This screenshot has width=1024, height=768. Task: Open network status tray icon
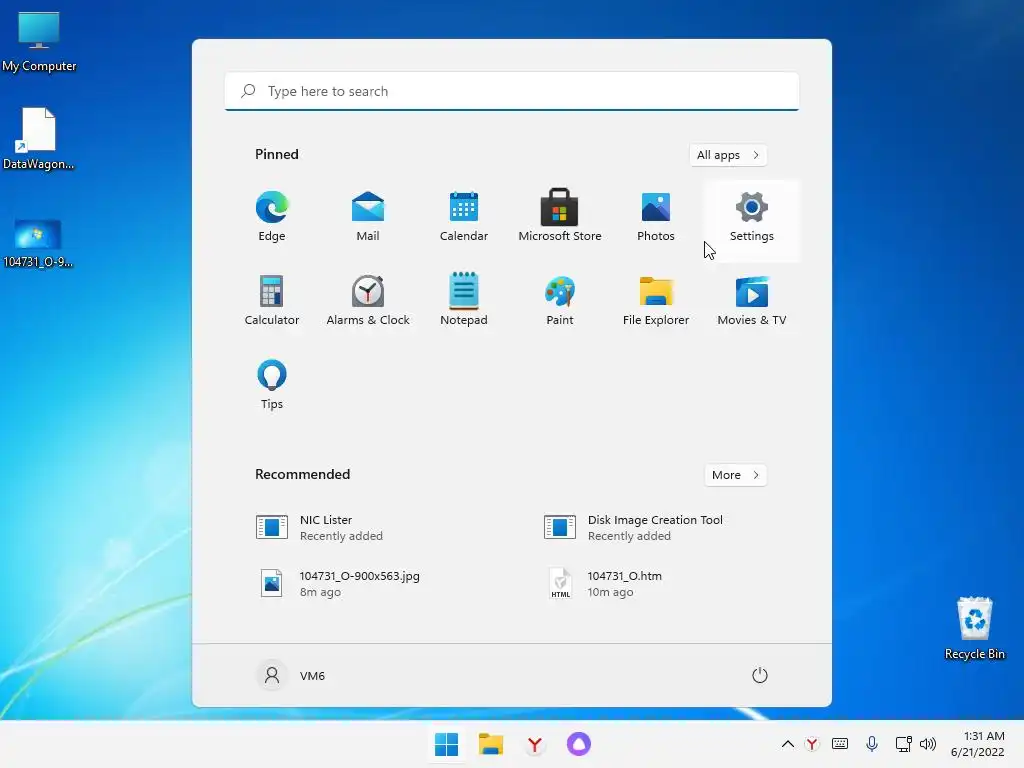point(903,744)
